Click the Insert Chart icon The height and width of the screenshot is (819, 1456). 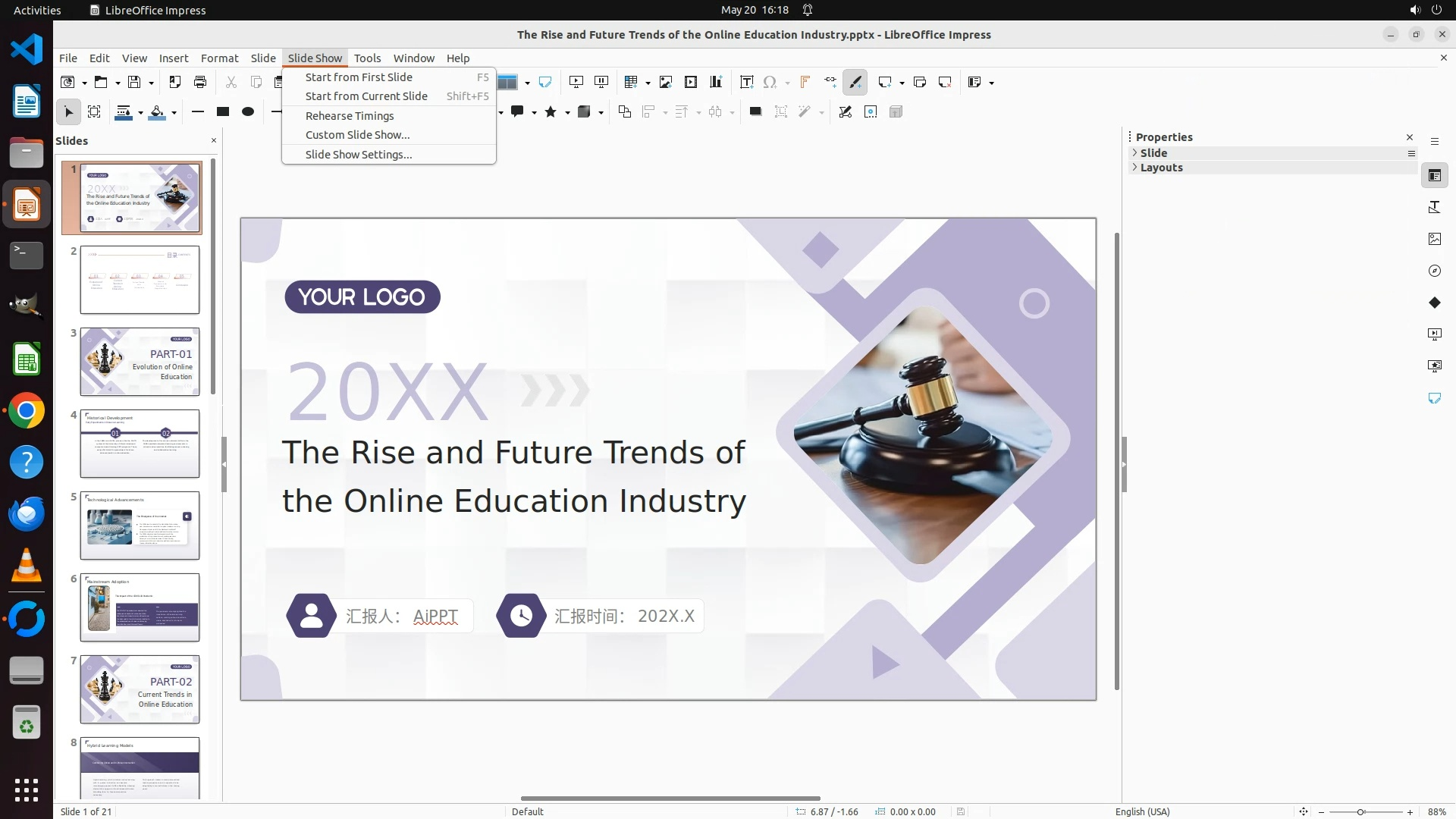pyautogui.click(x=716, y=82)
